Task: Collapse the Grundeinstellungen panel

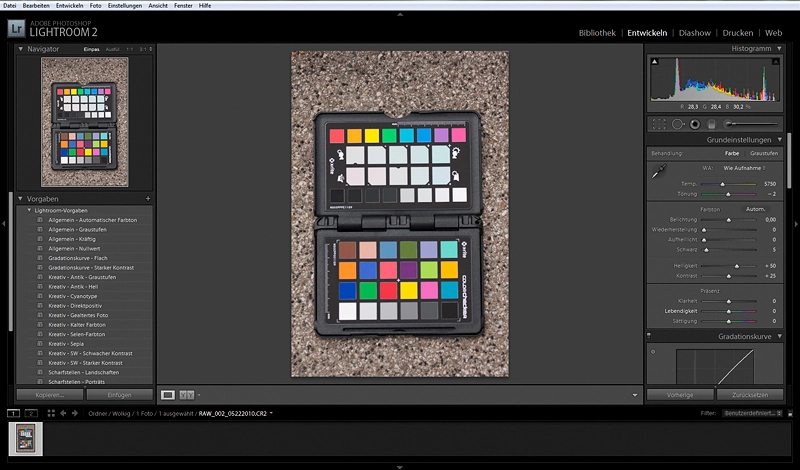Action: [x=779, y=139]
